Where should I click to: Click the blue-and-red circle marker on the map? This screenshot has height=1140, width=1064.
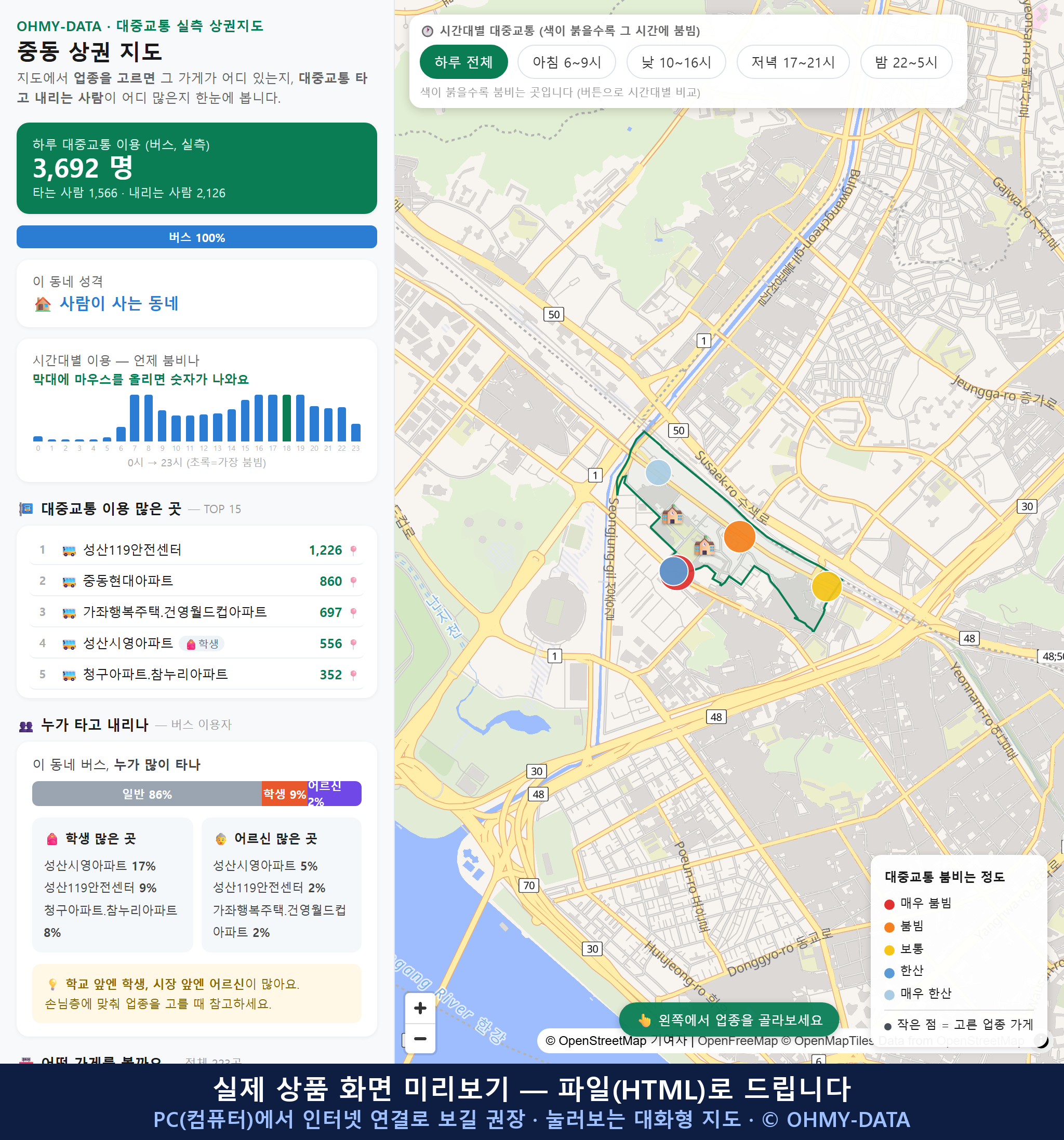(x=676, y=572)
